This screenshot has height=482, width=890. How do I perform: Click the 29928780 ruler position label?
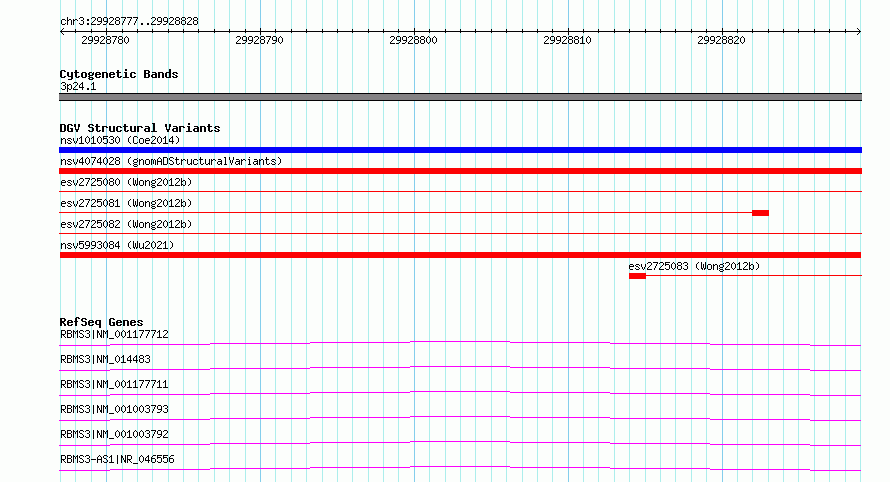click(x=106, y=40)
